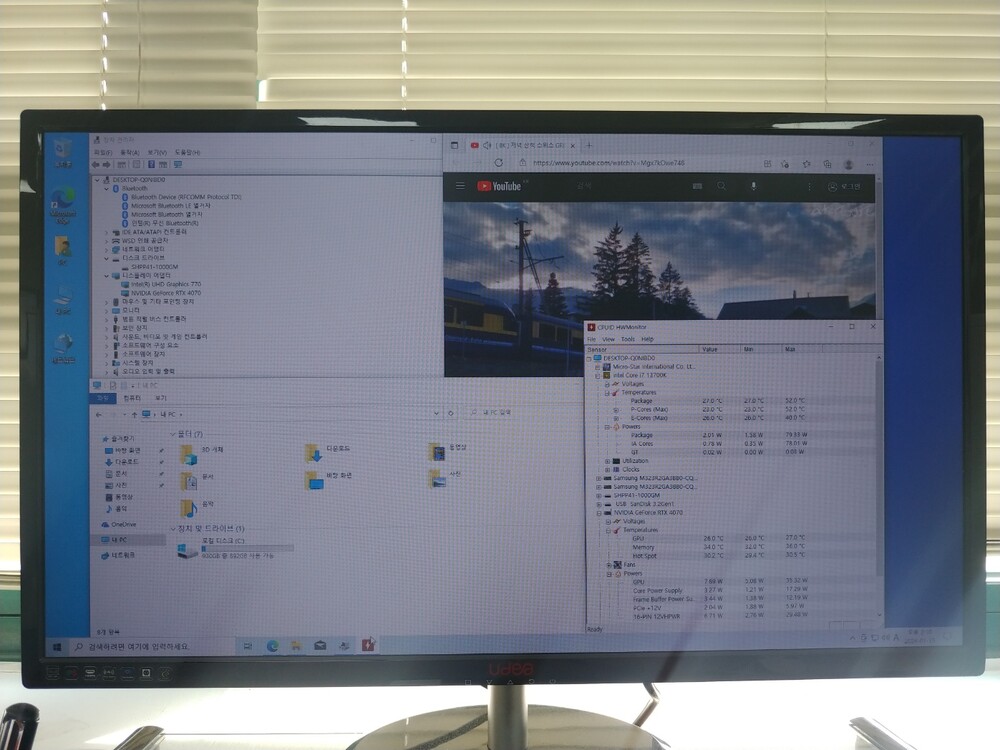Click the Windows taskbar search box
Image resolution: width=1000 pixels, height=750 pixels.
[x=140, y=647]
